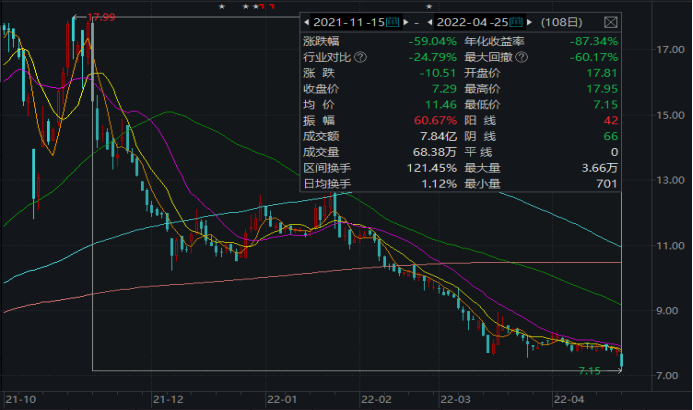Close the interval statistics panel
Screen dimensions: 693x410
click(609, 21)
